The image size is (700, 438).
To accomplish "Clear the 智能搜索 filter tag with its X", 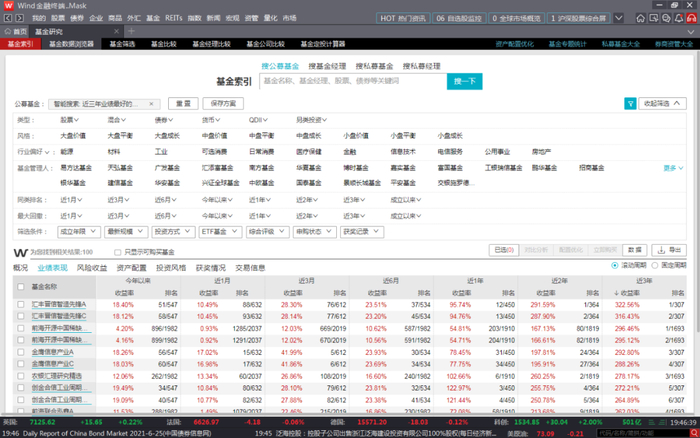I will 151,104.
